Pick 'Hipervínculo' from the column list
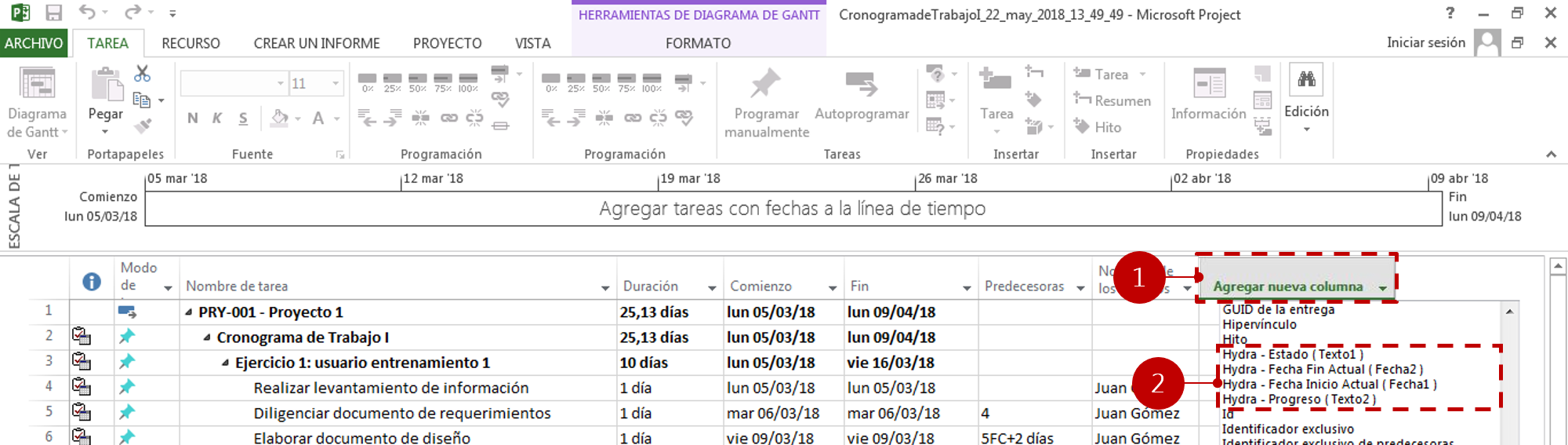 1259,324
